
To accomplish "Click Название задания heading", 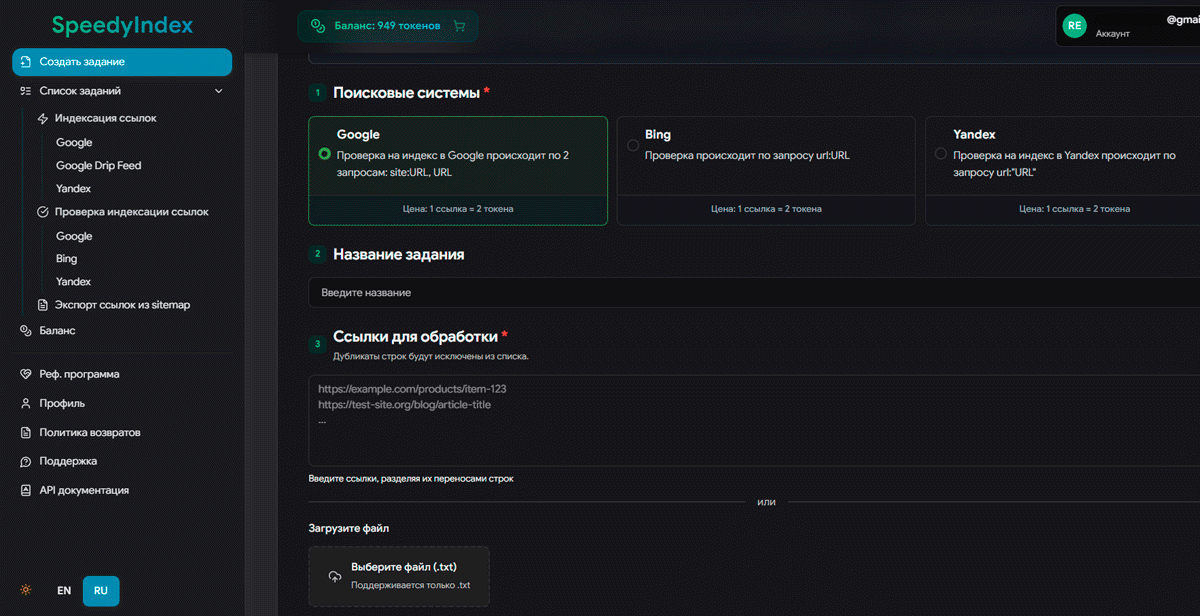I will pyautogui.click(x=398, y=255).
